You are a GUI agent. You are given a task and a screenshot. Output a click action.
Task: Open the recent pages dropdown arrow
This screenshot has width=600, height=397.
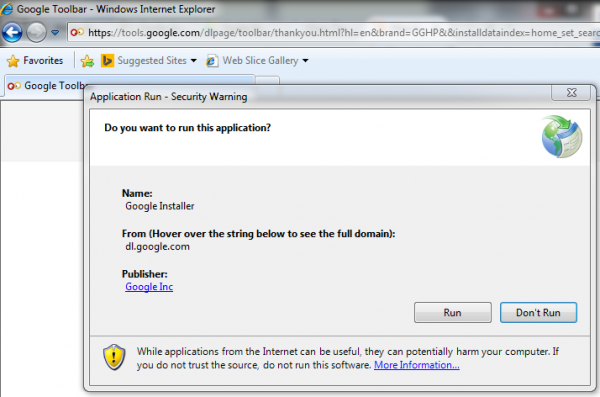click(55, 33)
